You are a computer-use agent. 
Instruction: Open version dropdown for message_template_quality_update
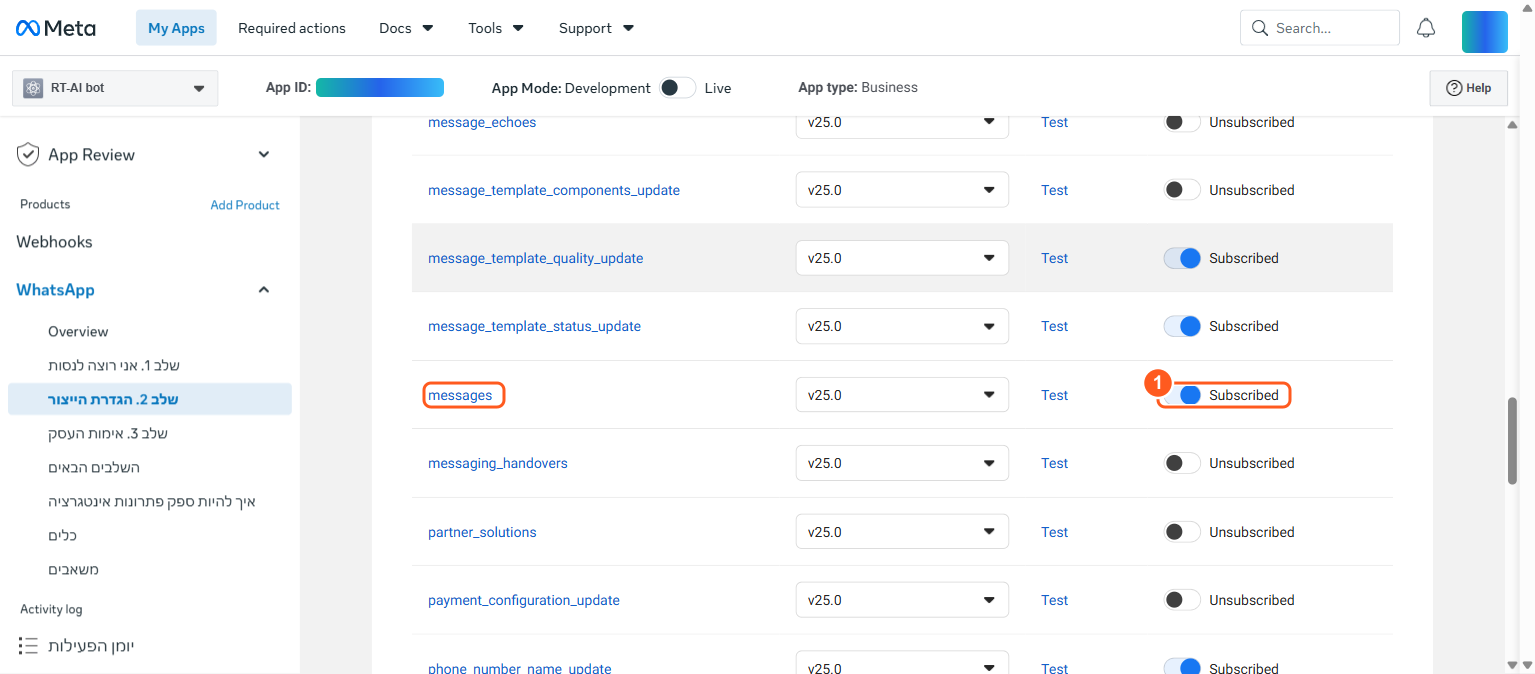point(902,258)
